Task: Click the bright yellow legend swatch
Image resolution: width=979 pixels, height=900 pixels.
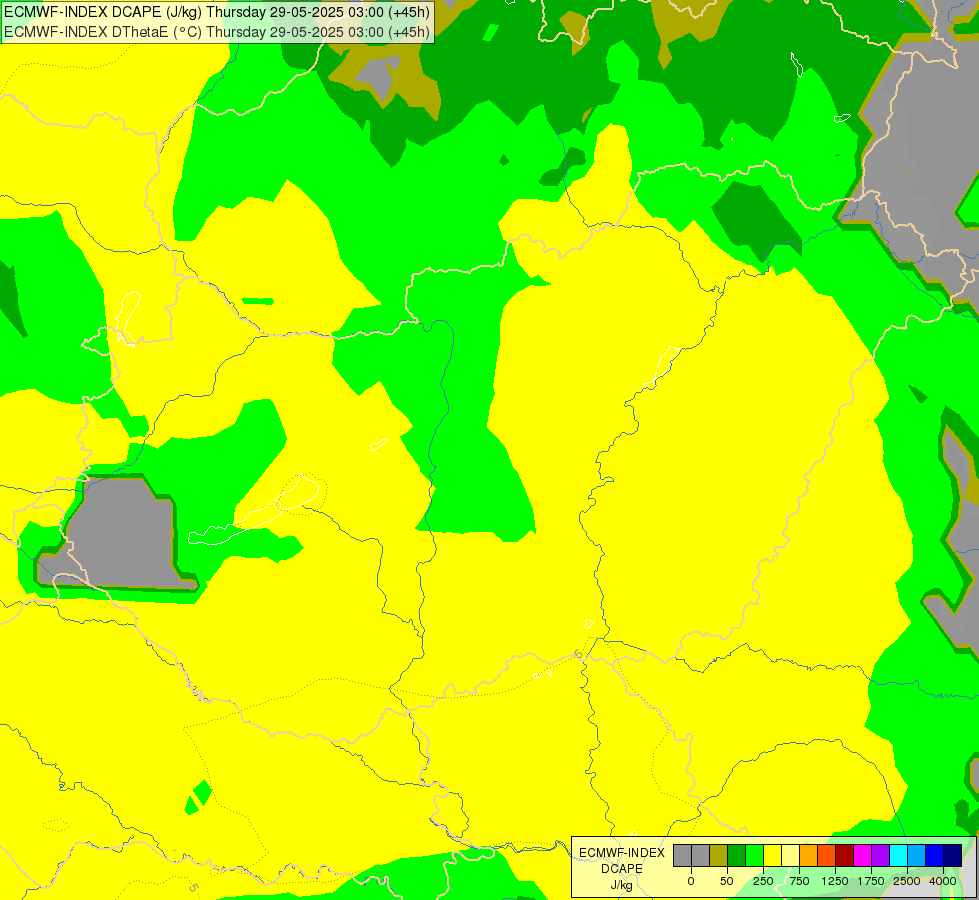Action: 772,856
